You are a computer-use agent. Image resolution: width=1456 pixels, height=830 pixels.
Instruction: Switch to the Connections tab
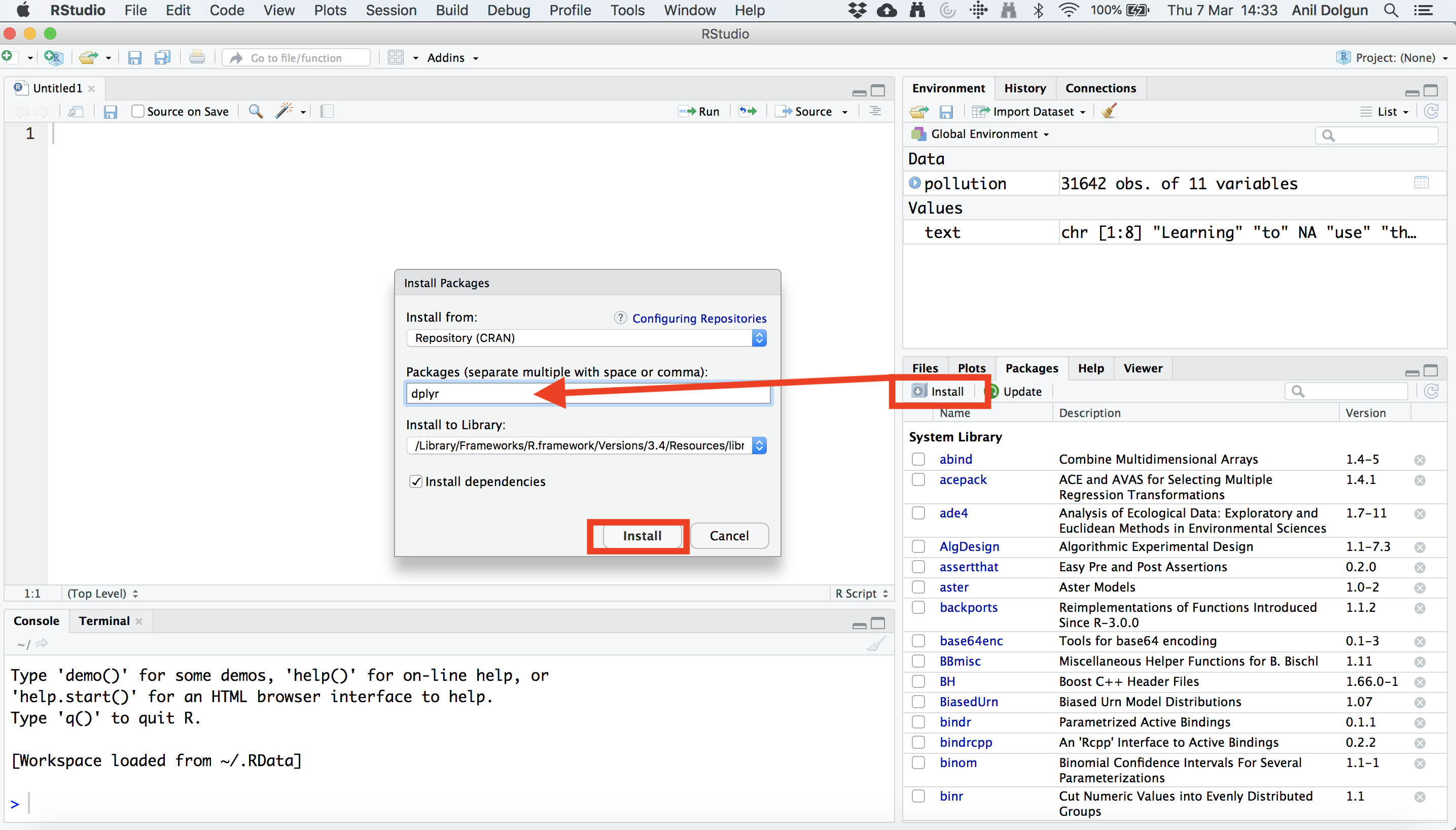1100,88
